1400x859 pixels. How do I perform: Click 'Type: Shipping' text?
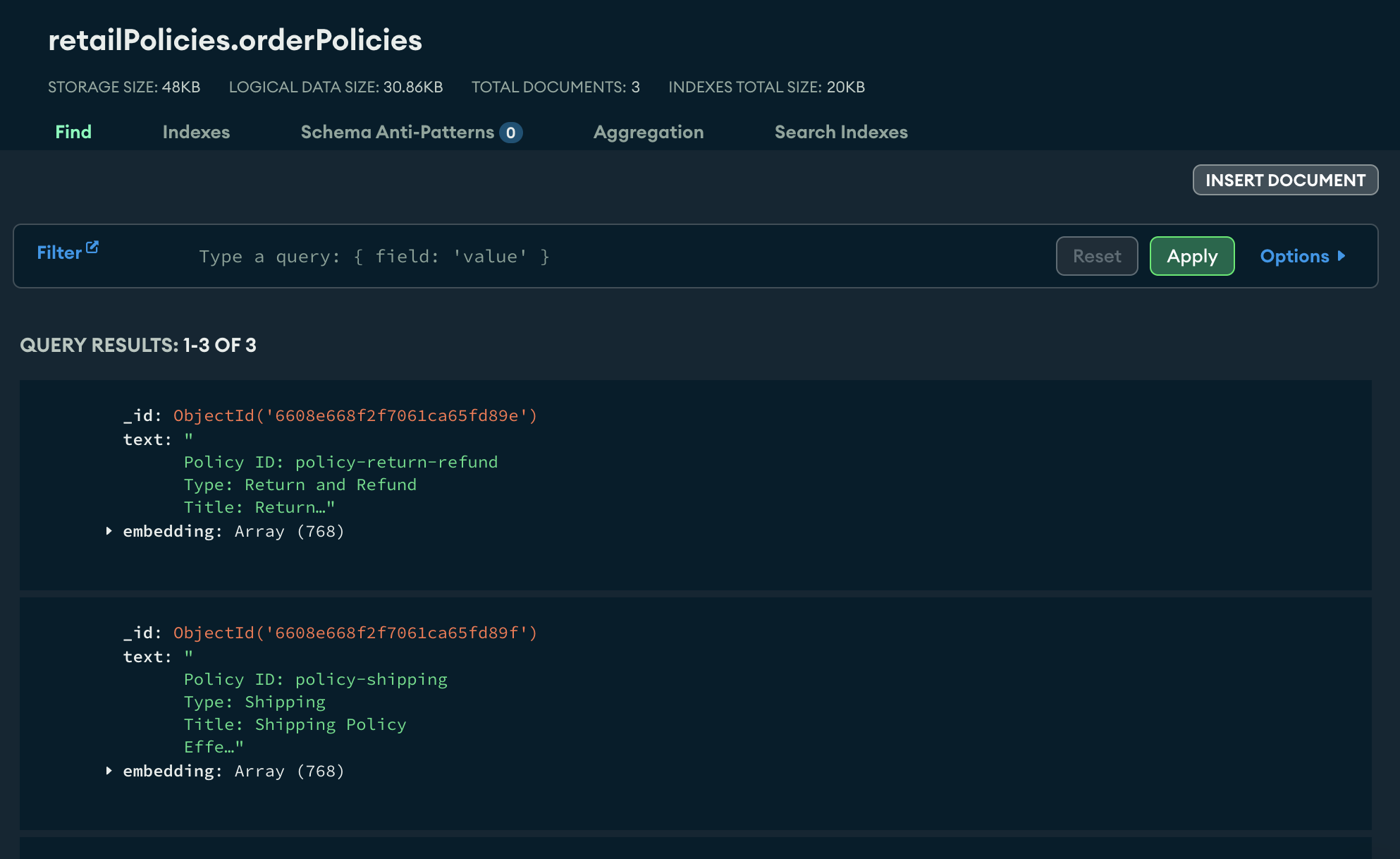[x=254, y=702]
